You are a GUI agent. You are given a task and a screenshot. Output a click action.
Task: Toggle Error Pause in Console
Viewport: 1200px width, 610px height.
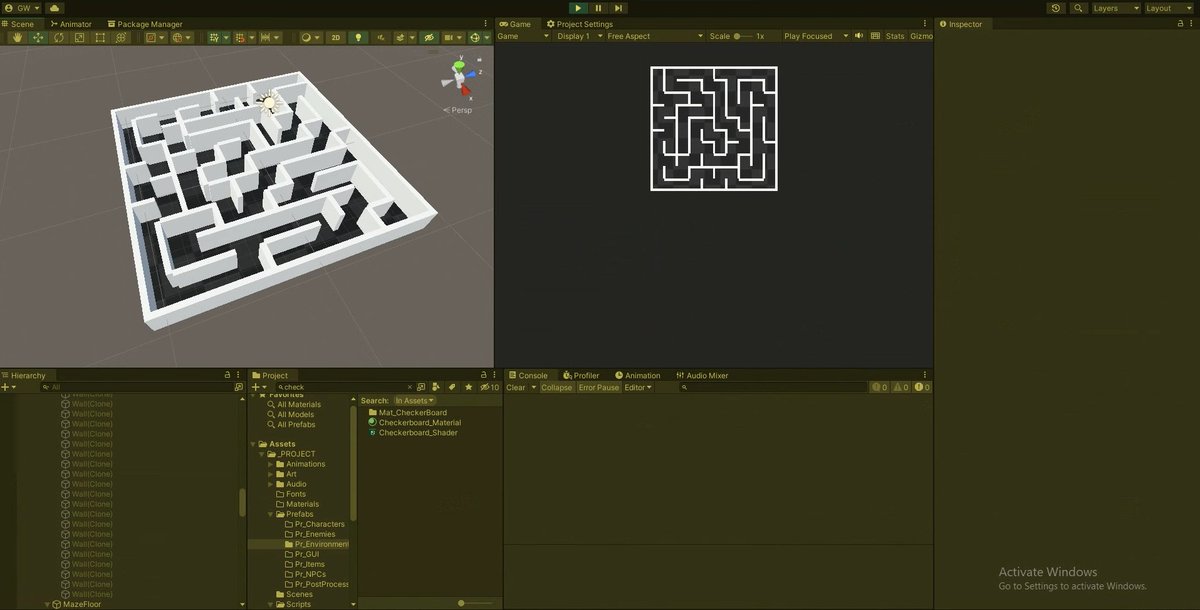(599, 388)
